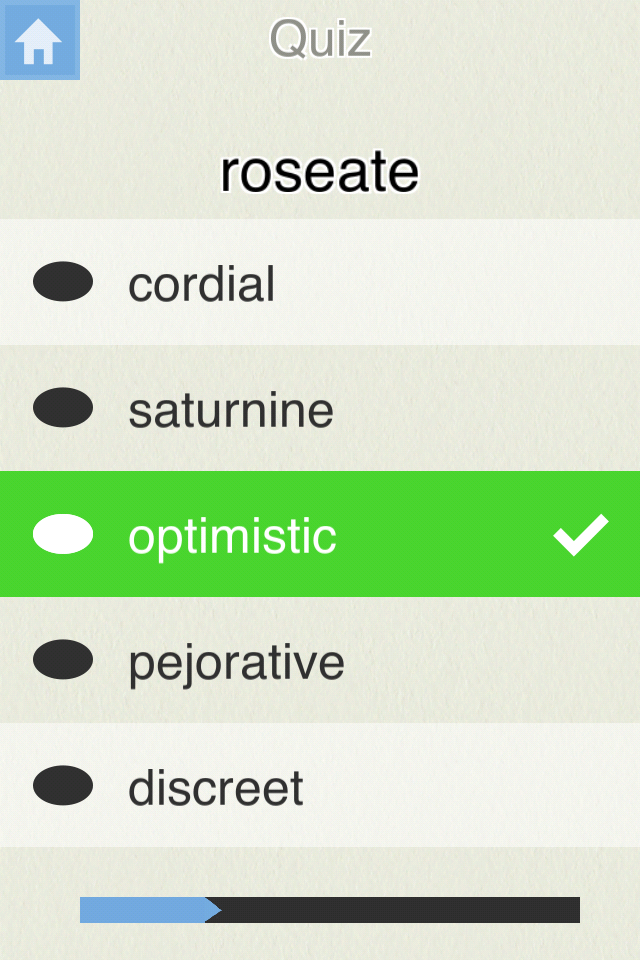Select the word pejorative as answer
This screenshot has width=640, height=960.
click(236, 664)
